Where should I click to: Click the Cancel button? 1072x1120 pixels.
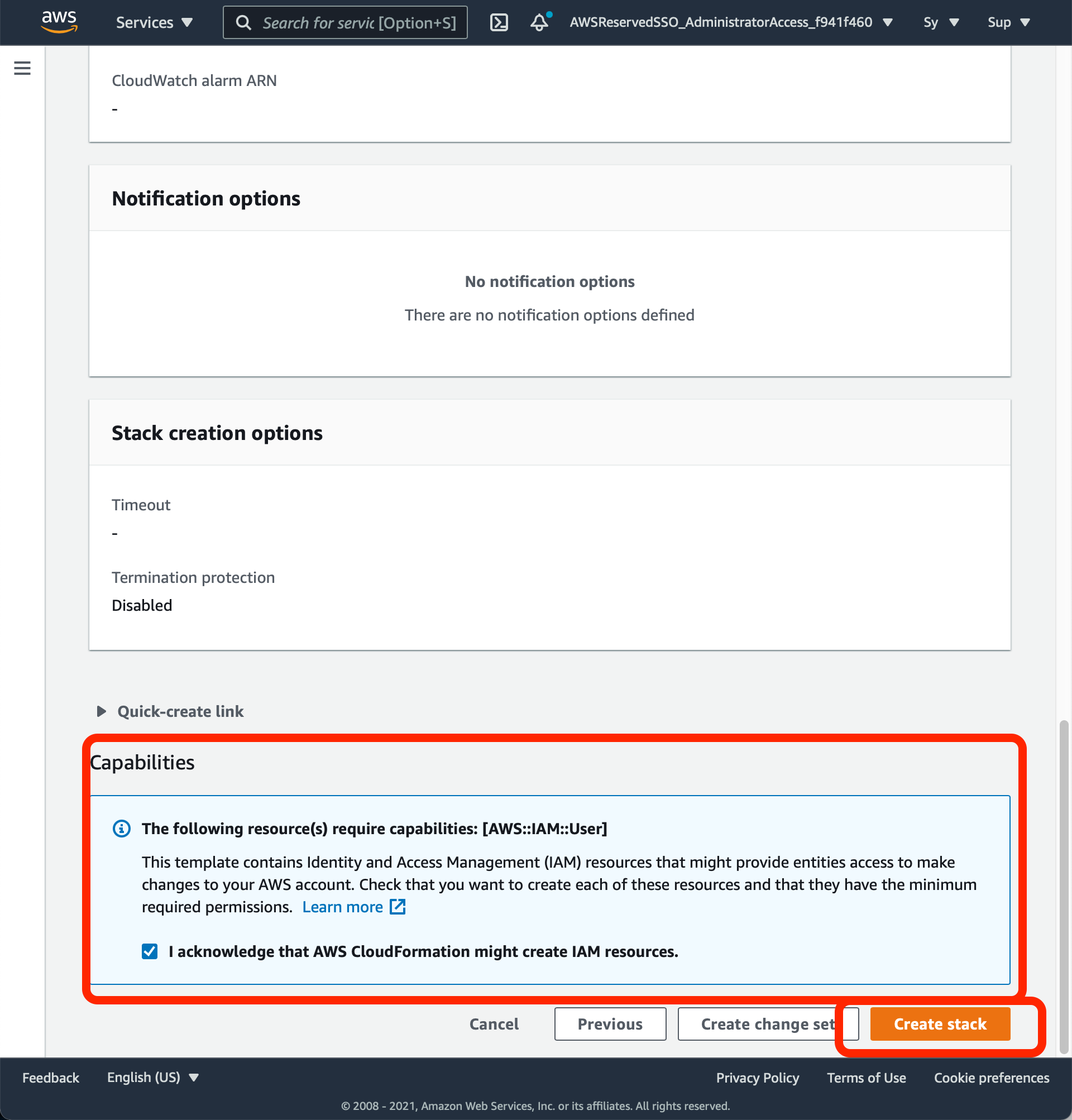coord(495,1024)
